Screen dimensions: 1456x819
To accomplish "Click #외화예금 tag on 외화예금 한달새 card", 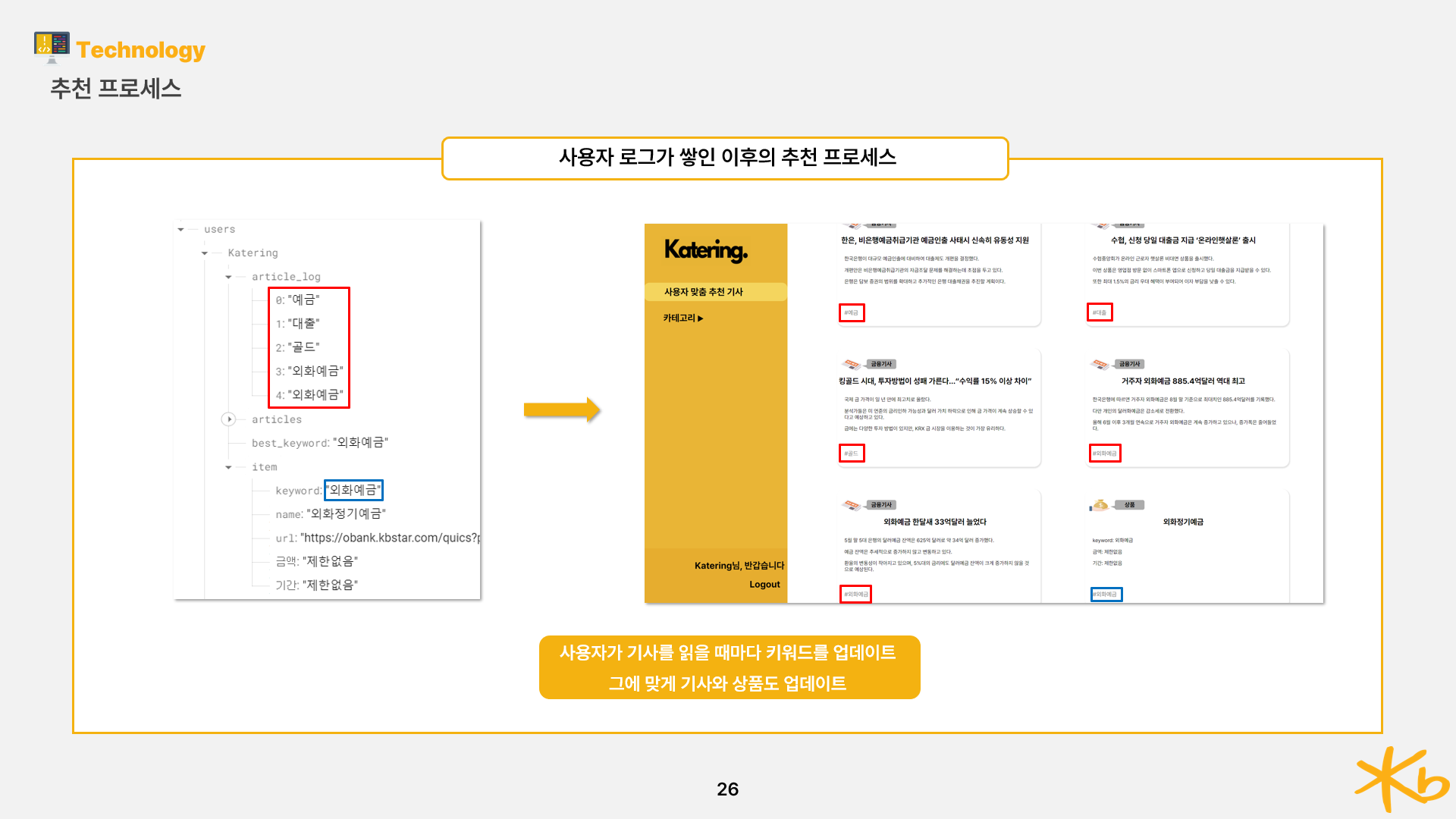I will click(855, 595).
